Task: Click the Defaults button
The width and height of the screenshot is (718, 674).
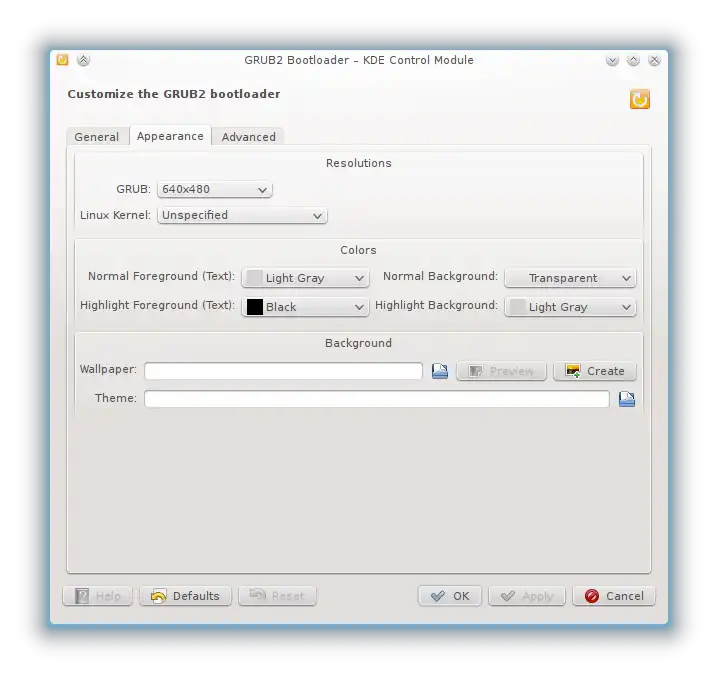Action: point(185,596)
